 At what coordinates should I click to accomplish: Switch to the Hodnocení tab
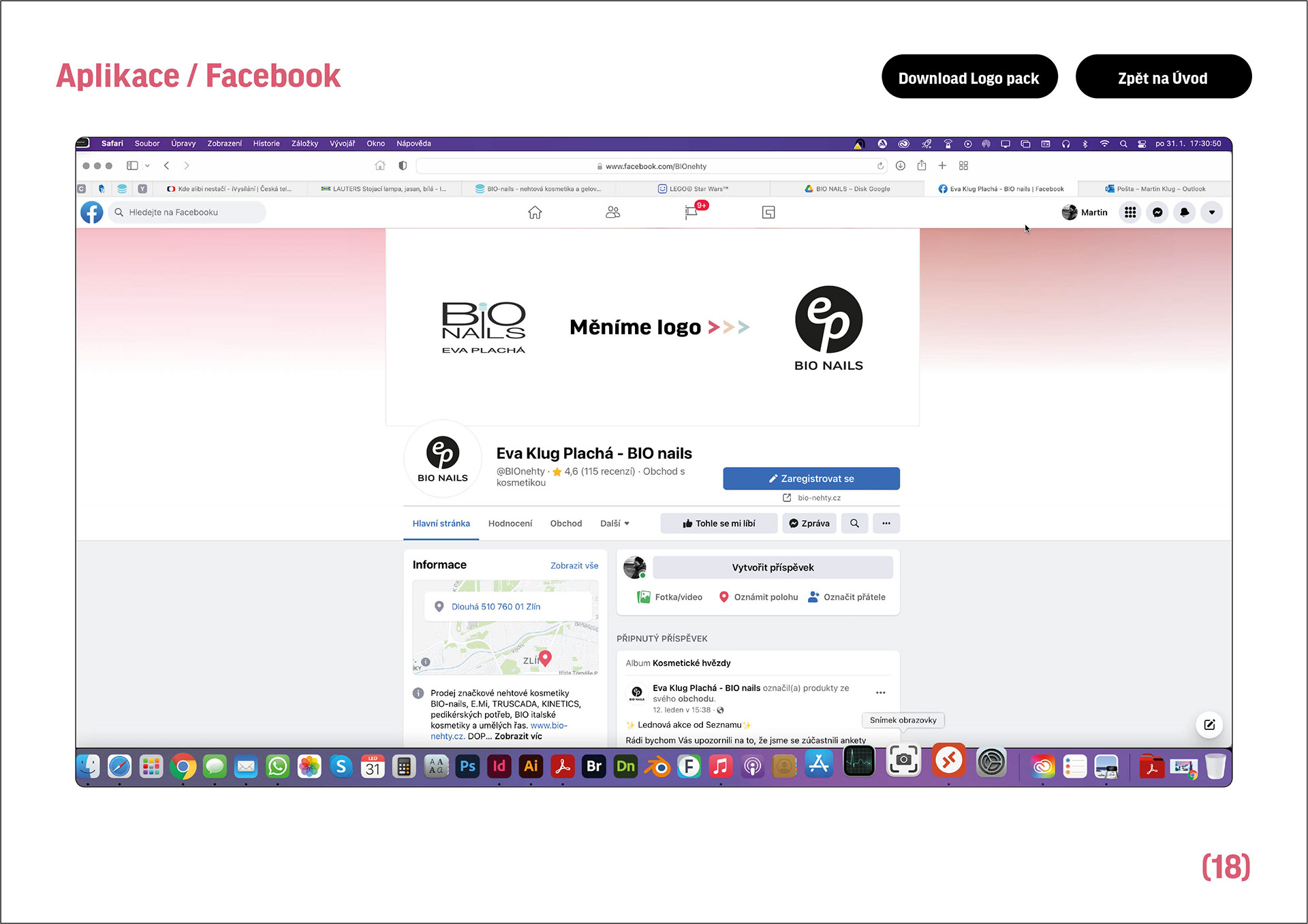[510, 524]
